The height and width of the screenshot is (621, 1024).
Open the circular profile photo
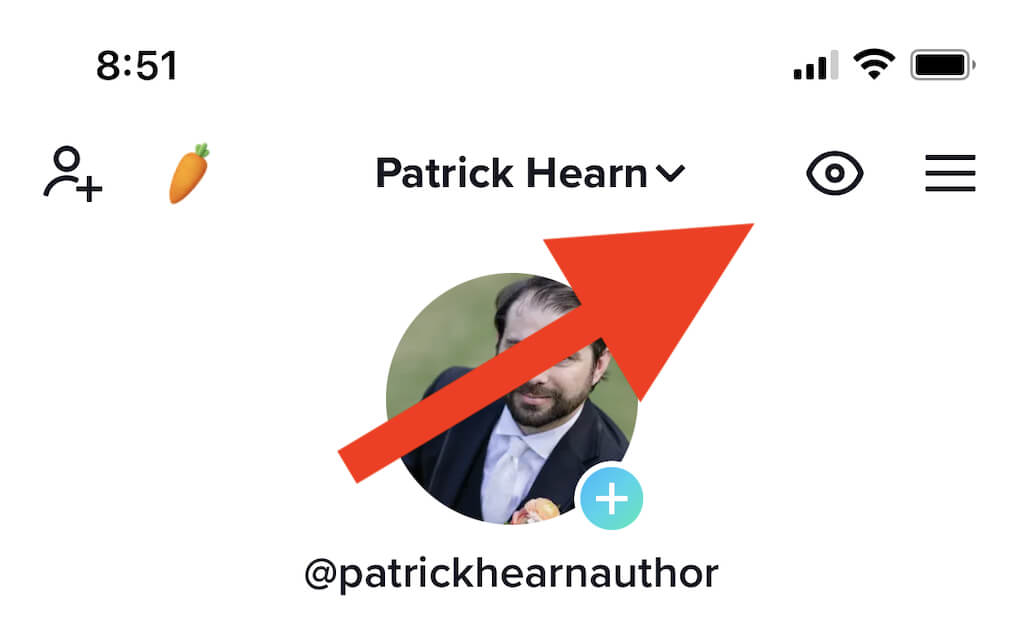click(x=511, y=398)
